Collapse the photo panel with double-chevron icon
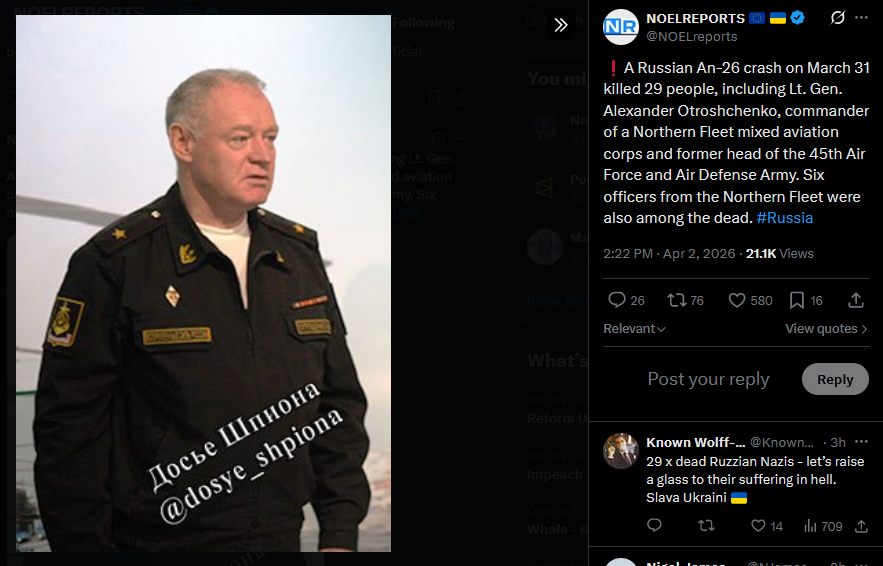 [560, 25]
